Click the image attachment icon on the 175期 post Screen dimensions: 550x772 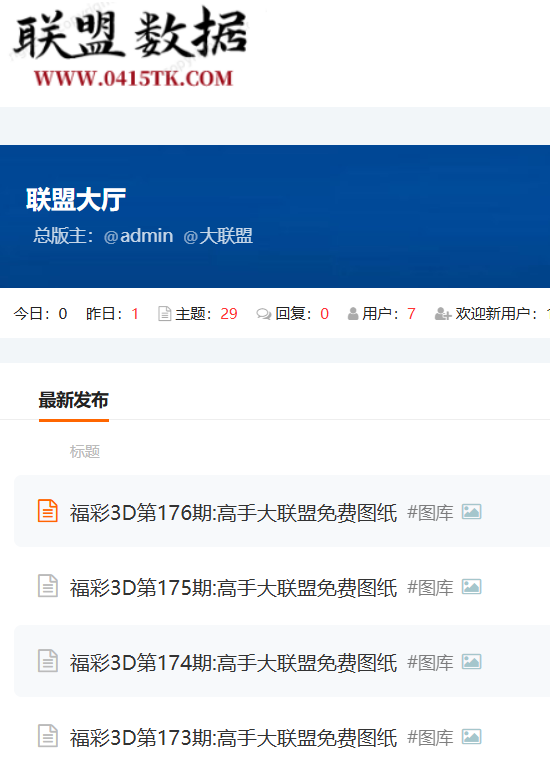[471, 587]
